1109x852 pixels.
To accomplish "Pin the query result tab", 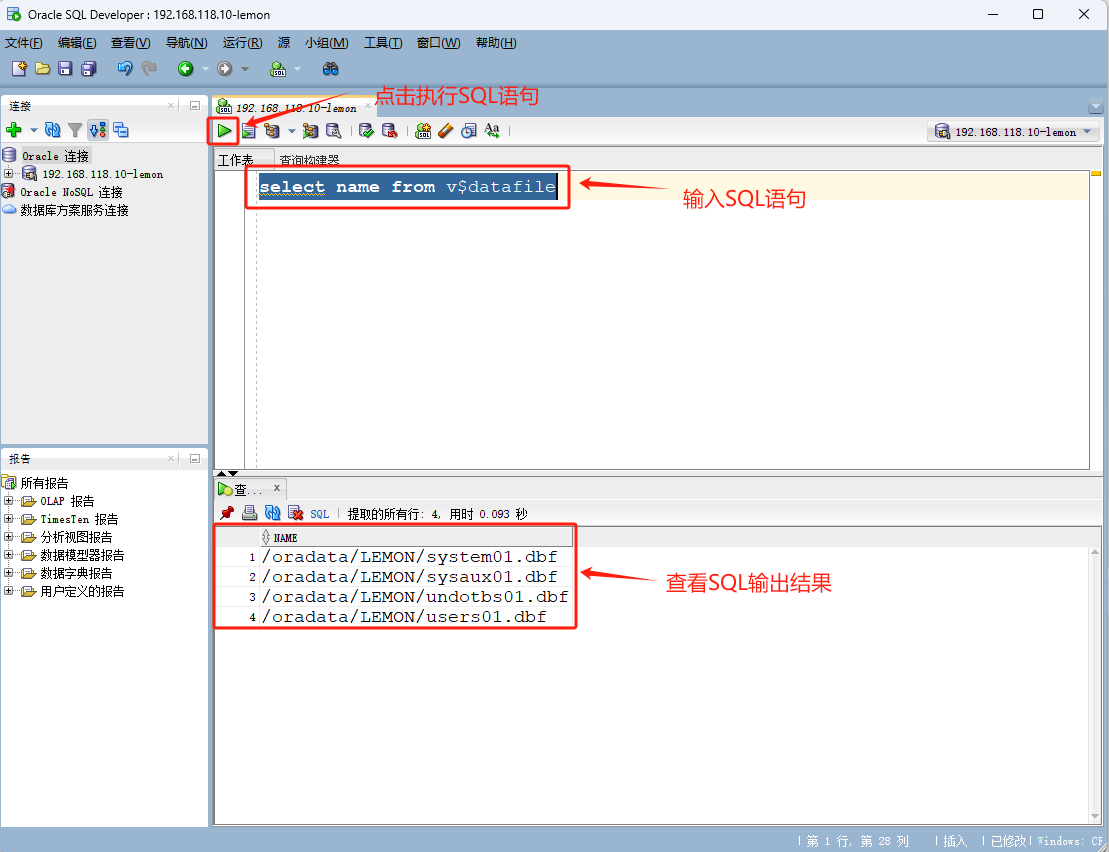I will click(x=226, y=513).
